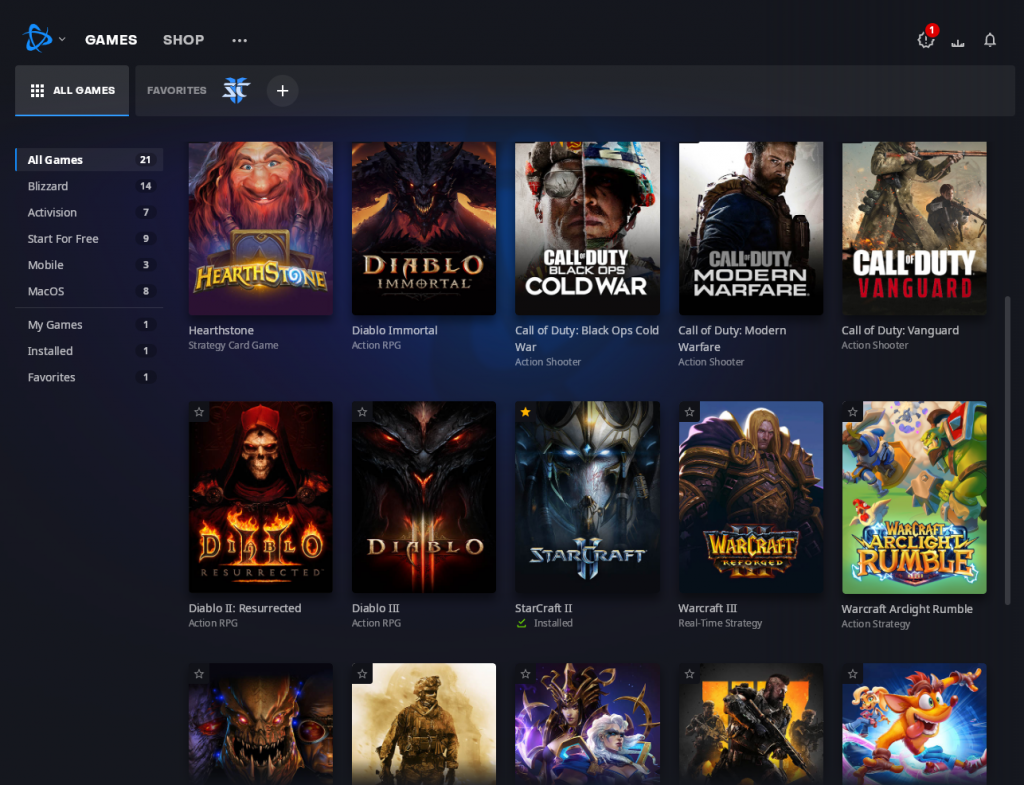1024x785 pixels.
Task: Switch to the GAMES section
Action: (111, 40)
